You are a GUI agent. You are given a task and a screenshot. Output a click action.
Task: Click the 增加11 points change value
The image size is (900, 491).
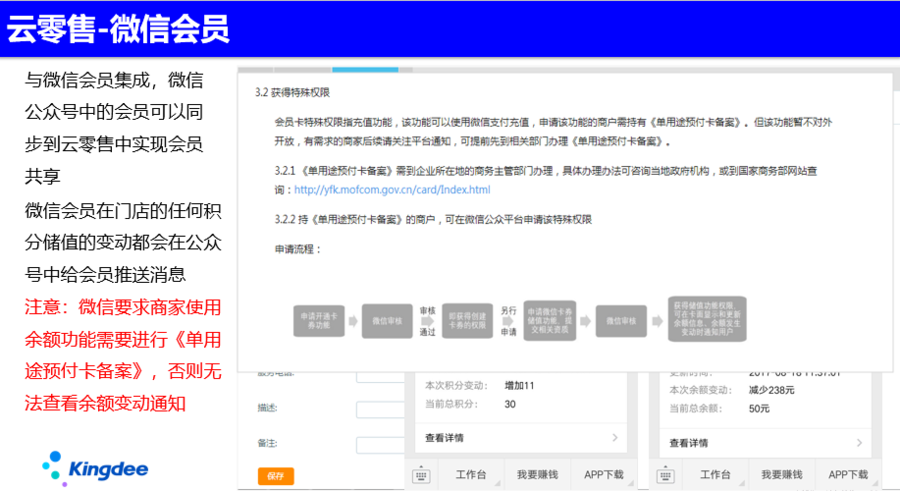click(519, 385)
